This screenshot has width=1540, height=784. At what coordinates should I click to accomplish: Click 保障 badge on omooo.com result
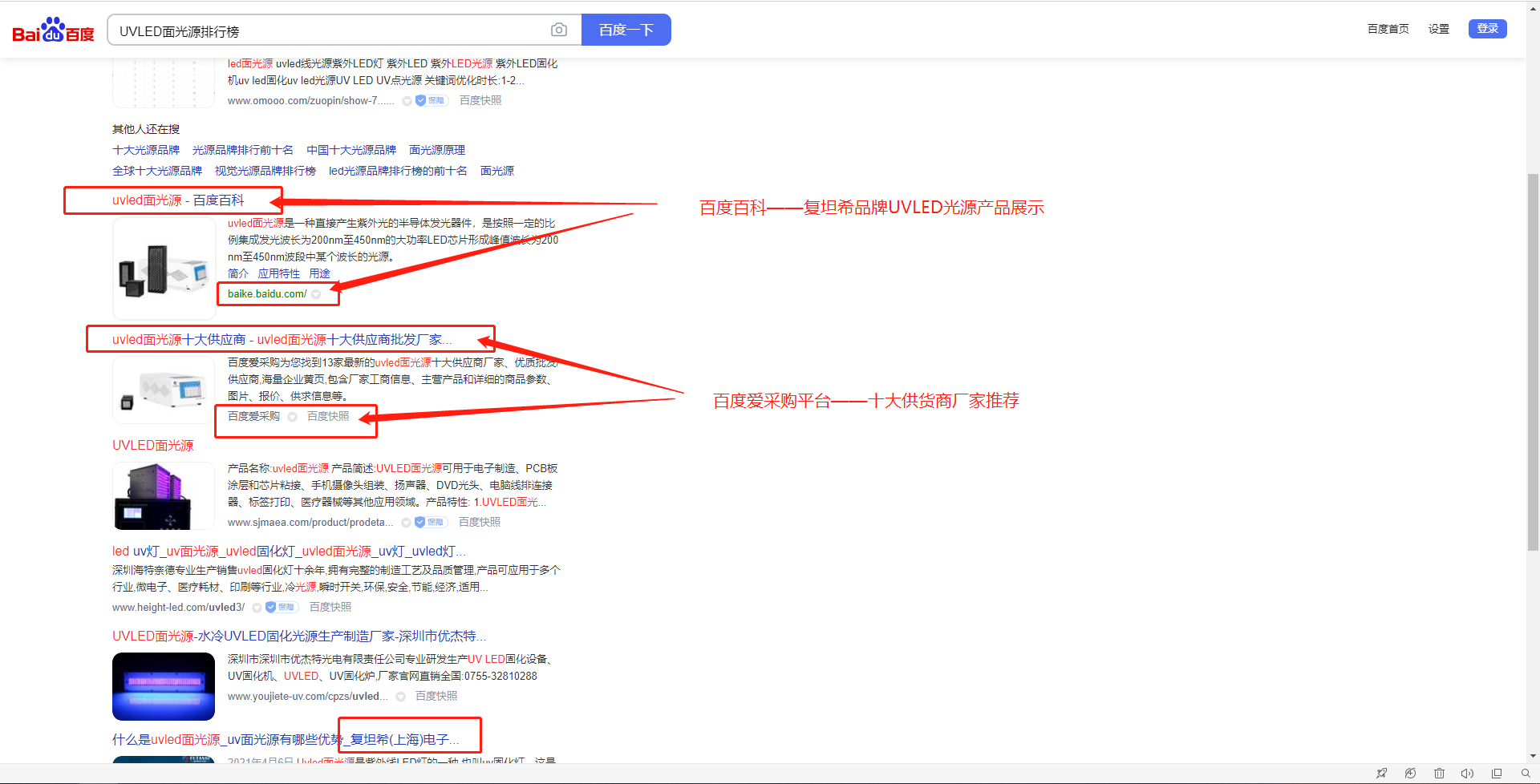432,100
